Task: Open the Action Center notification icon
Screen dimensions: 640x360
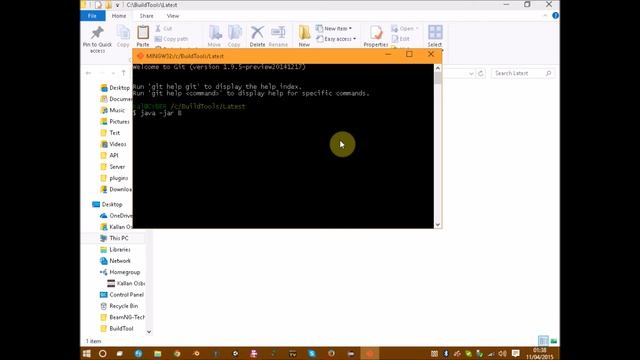Action: [x=516, y=353]
